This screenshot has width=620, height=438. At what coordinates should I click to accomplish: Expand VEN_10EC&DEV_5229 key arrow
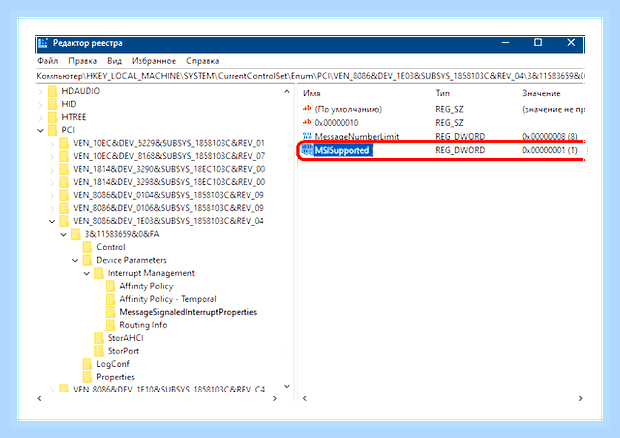point(52,143)
